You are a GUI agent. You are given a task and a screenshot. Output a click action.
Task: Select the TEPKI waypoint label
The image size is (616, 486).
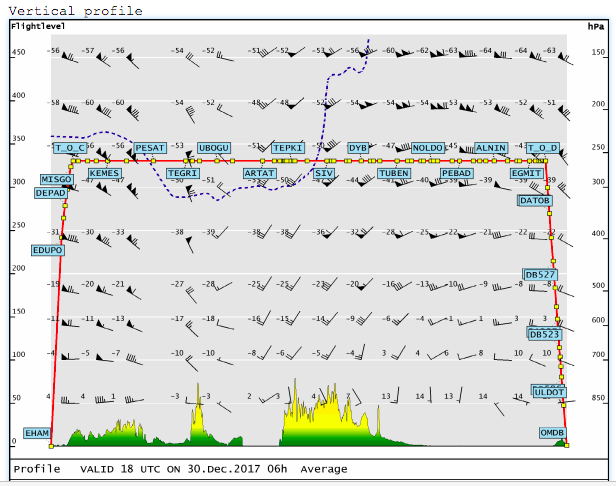(x=288, y=148)
